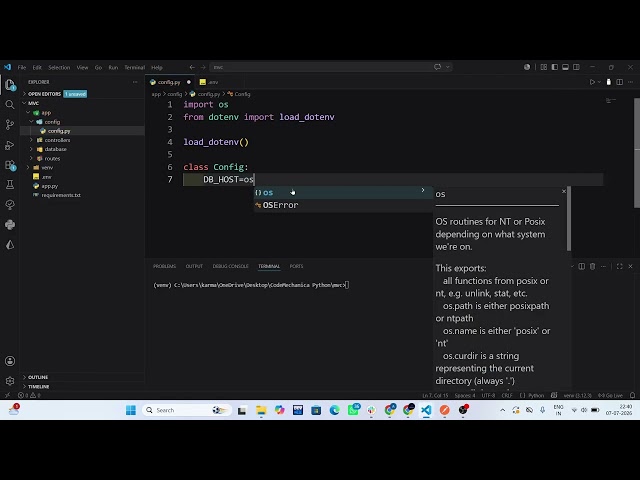Open the Terminal menu
Screen dimensions: 640x480
(x=135, y=67)
